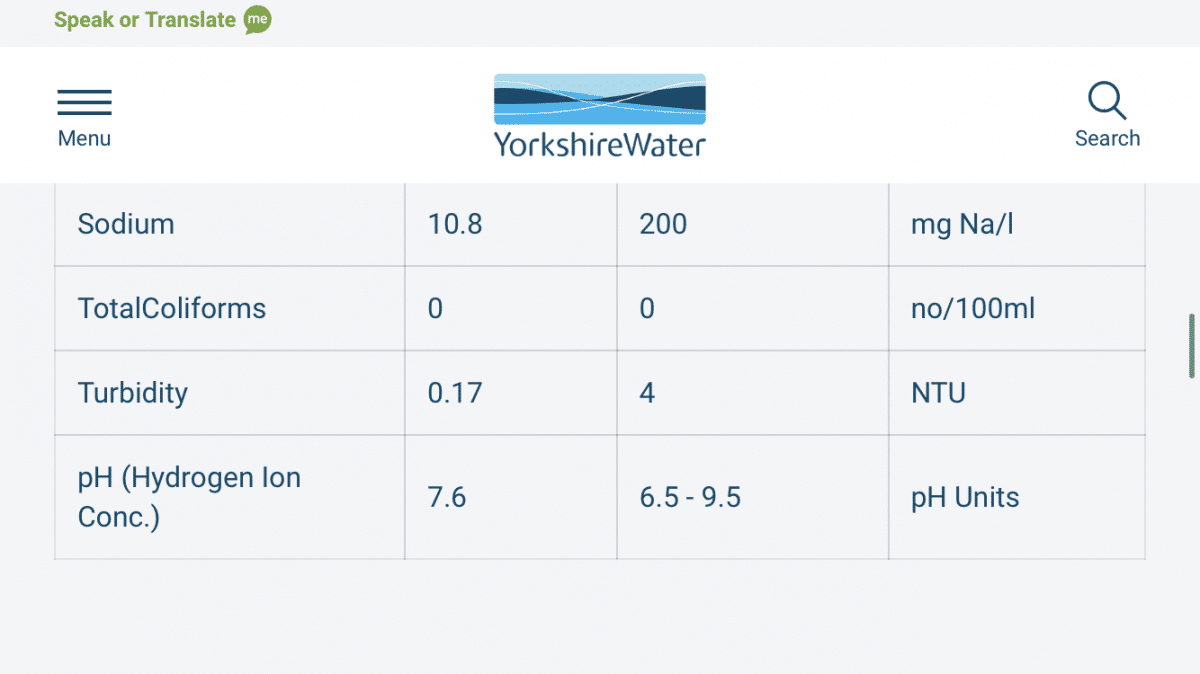1200x674 pixels.
Task: Click the Turbidity parameter cell
Action: click(x=230, y=393)
